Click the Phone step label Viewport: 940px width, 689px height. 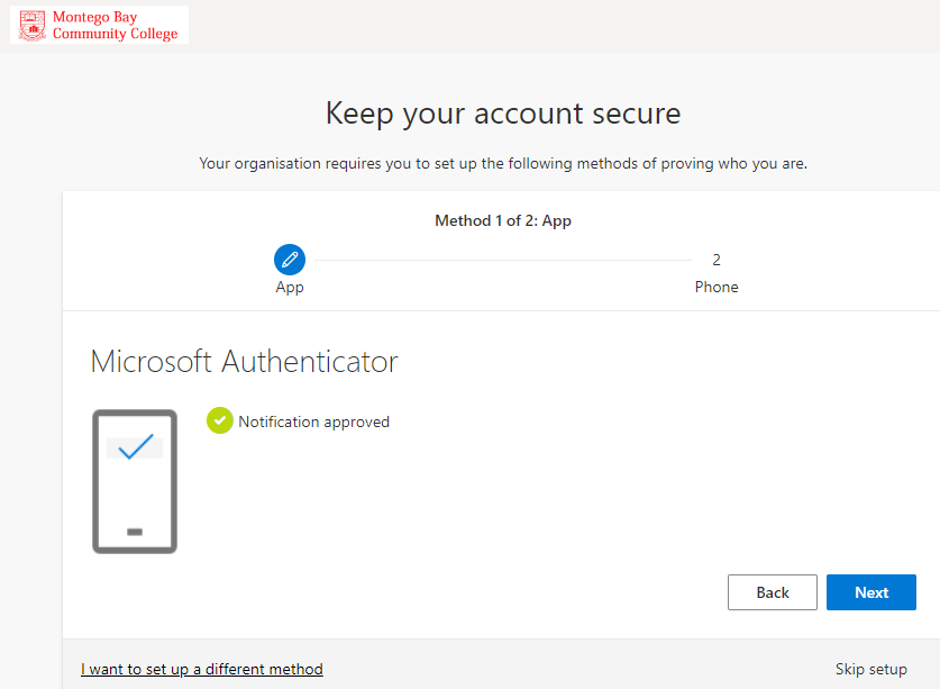pos(716,287)
